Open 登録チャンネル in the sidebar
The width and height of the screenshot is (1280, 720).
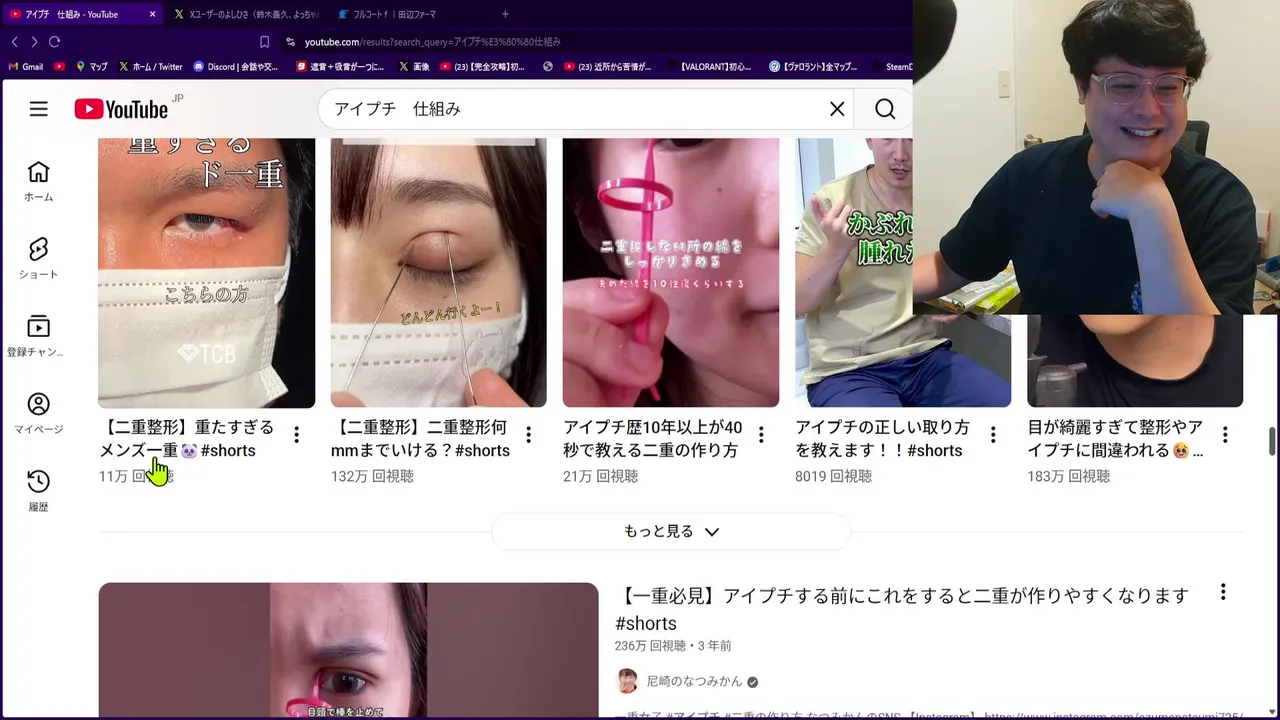[x=38, y=337]
